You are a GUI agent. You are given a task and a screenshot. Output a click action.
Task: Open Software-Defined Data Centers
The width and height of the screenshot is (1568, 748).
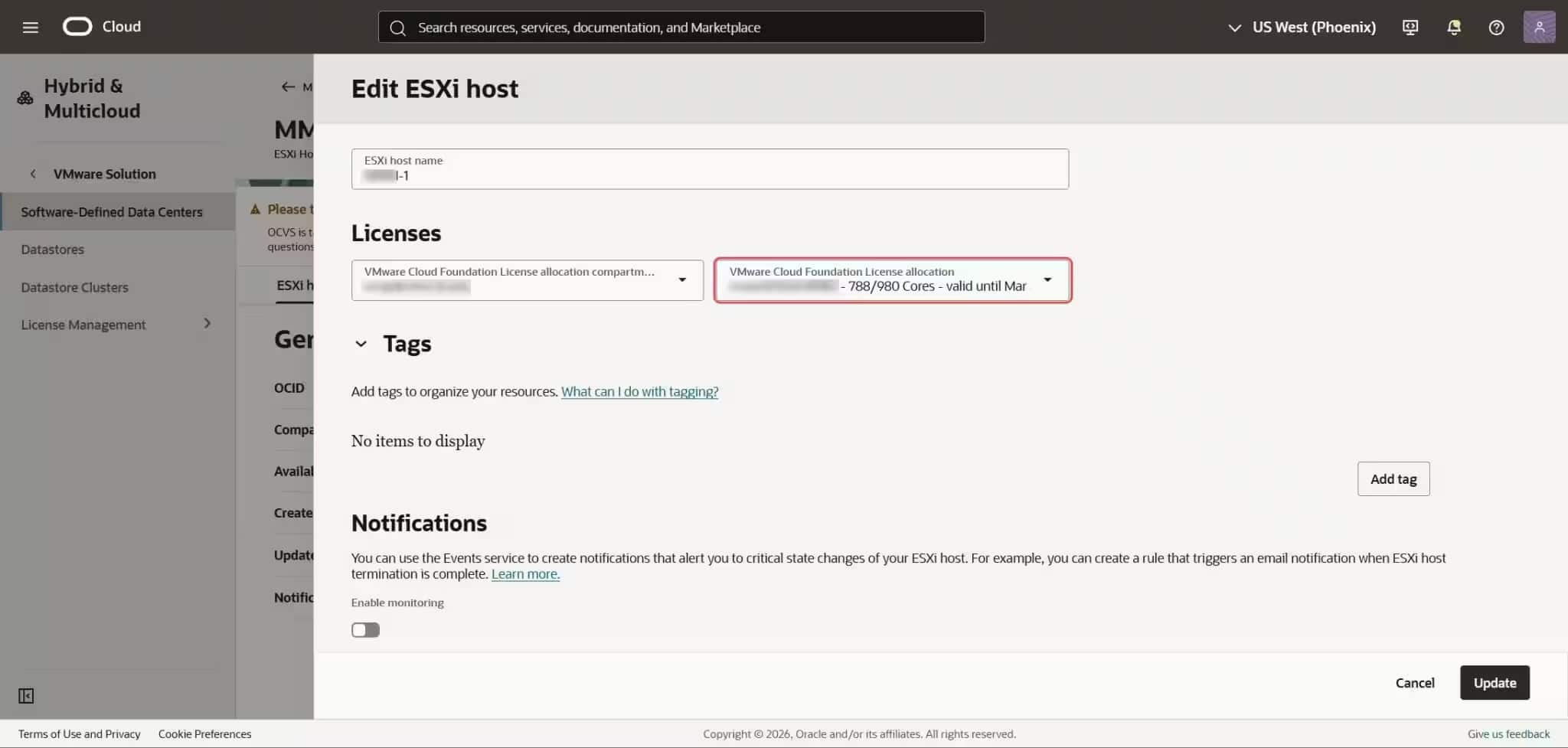112,211
